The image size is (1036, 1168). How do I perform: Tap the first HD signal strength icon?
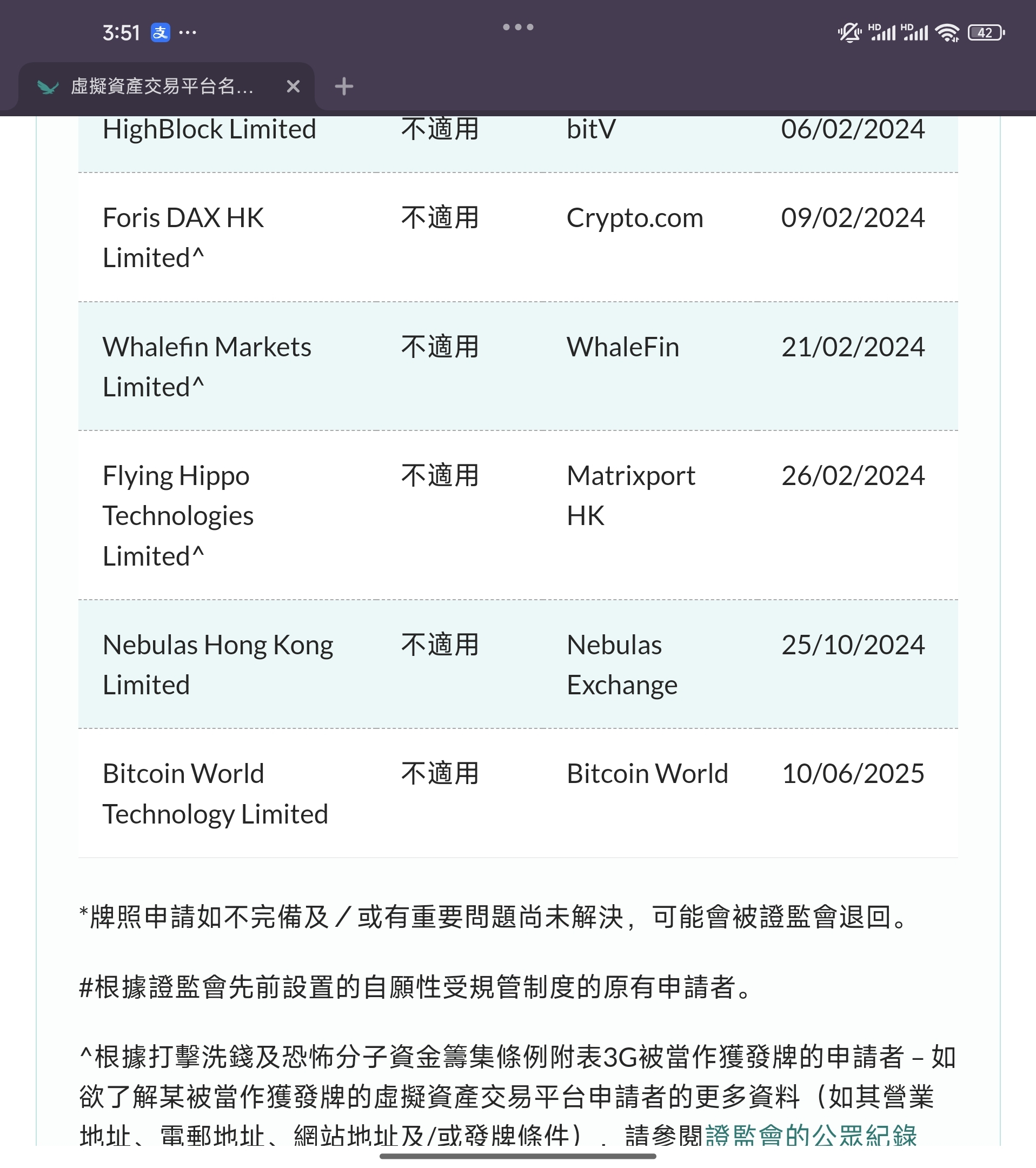(x=882, y=32)
